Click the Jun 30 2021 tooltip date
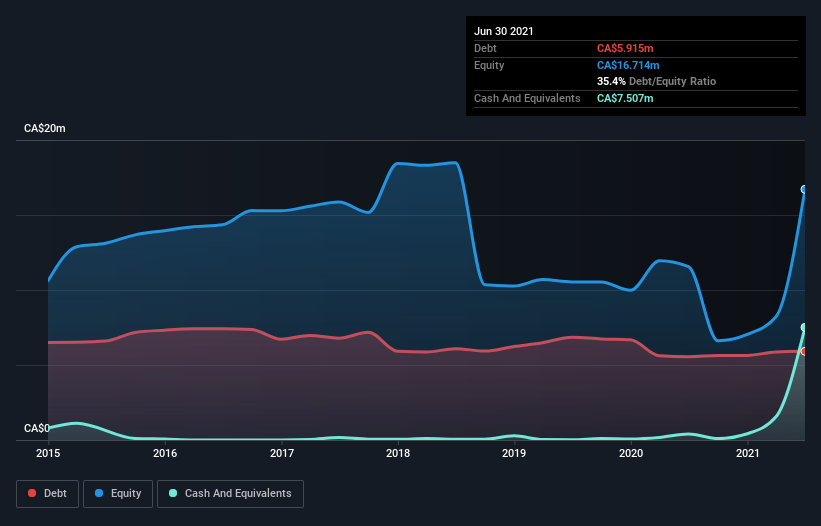This screenshot has height=526, width=821. [504, 31]
